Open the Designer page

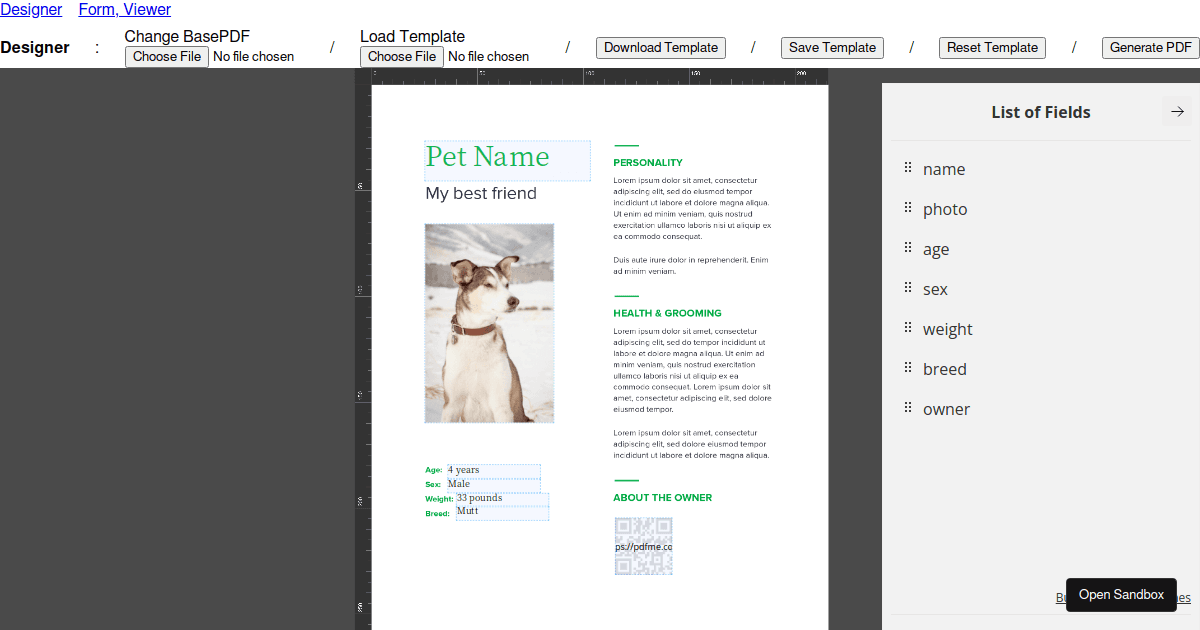(31, 9)
